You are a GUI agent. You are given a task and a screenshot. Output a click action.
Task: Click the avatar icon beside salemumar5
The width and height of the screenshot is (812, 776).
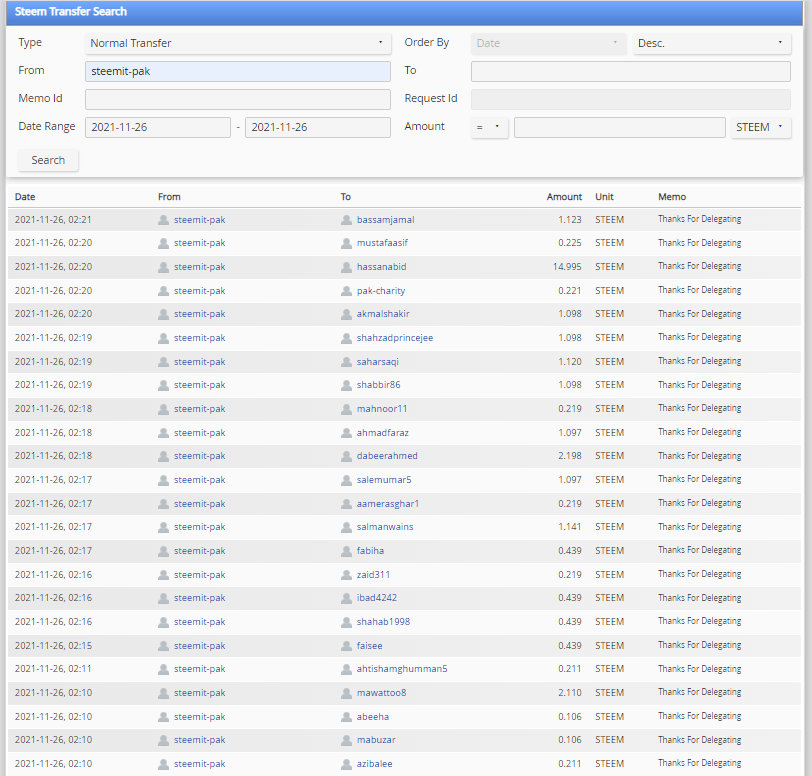click(346, 480)
